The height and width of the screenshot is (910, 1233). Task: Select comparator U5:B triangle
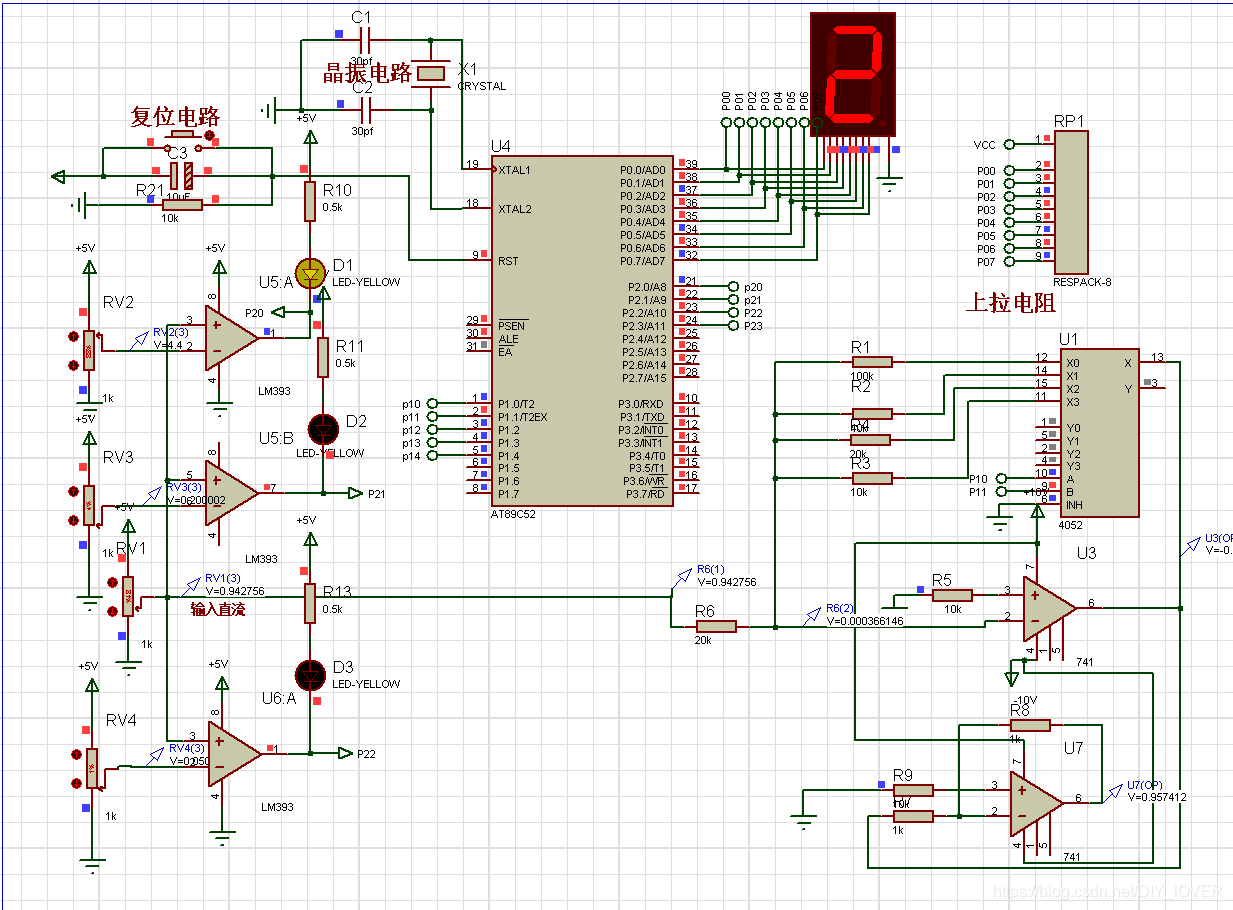pos(231,492)
